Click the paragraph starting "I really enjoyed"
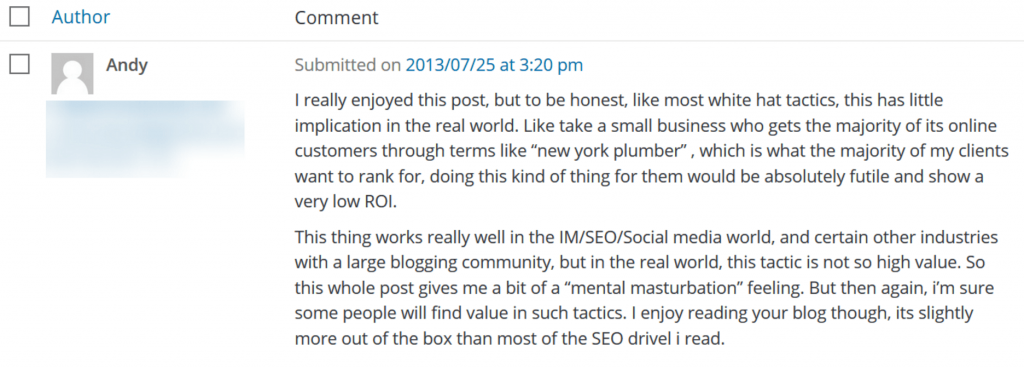Image resolution: width=1024 pixels, height=368 pixels. (652, 151)
